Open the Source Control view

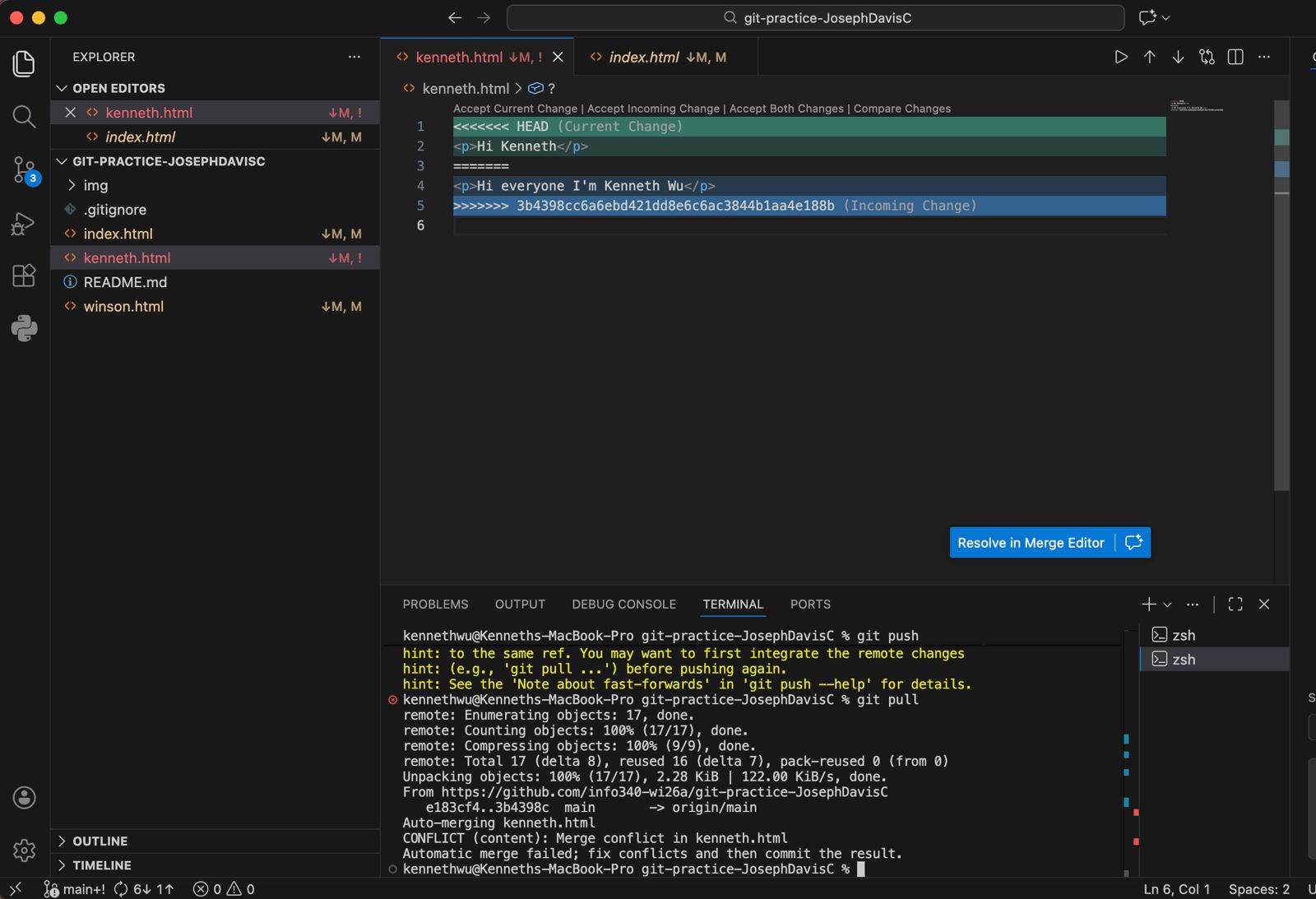[x=23, y=169]
